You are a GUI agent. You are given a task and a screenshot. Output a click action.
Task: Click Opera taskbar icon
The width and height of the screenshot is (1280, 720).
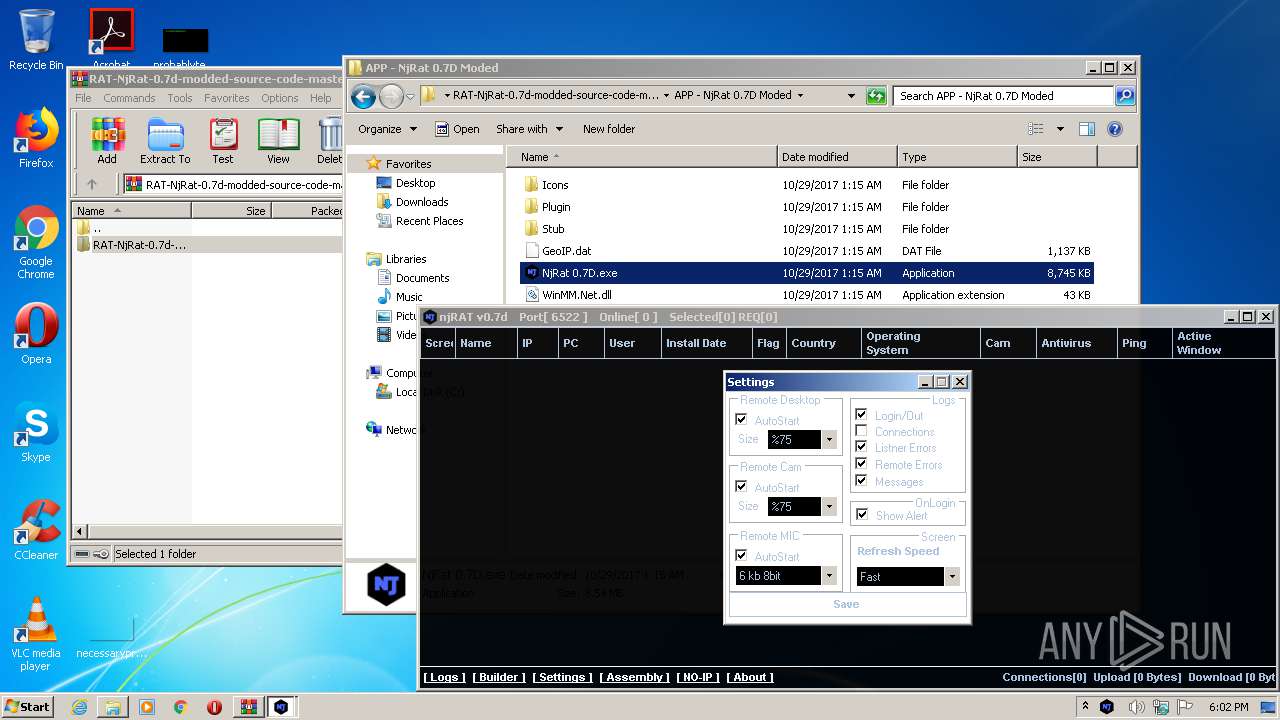(x=214, y=707)
